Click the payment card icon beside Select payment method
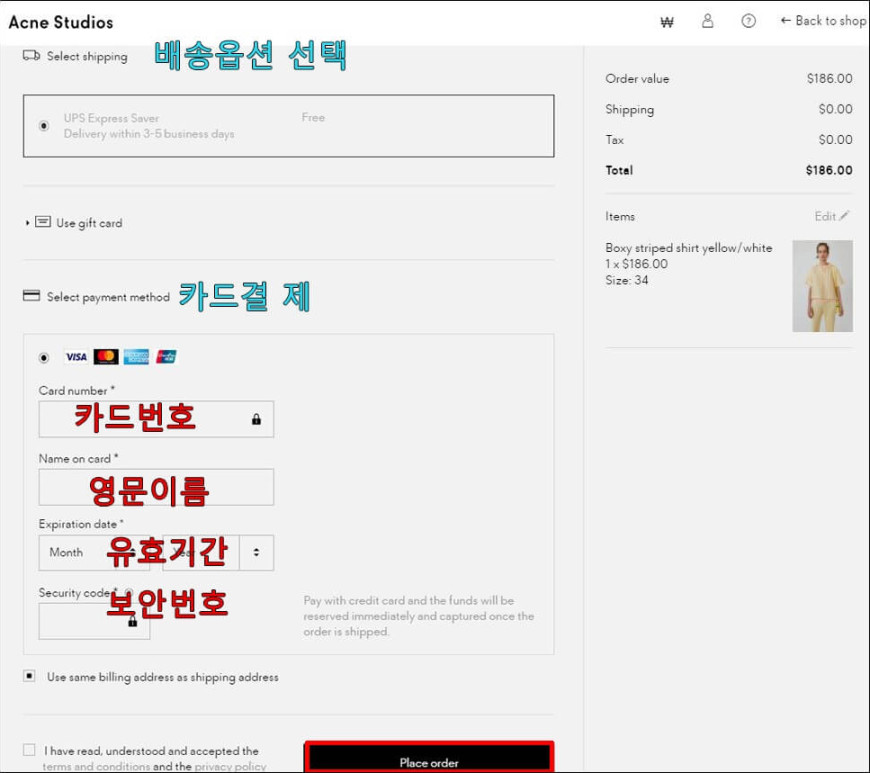870x773 pixels. pos(31,296)
